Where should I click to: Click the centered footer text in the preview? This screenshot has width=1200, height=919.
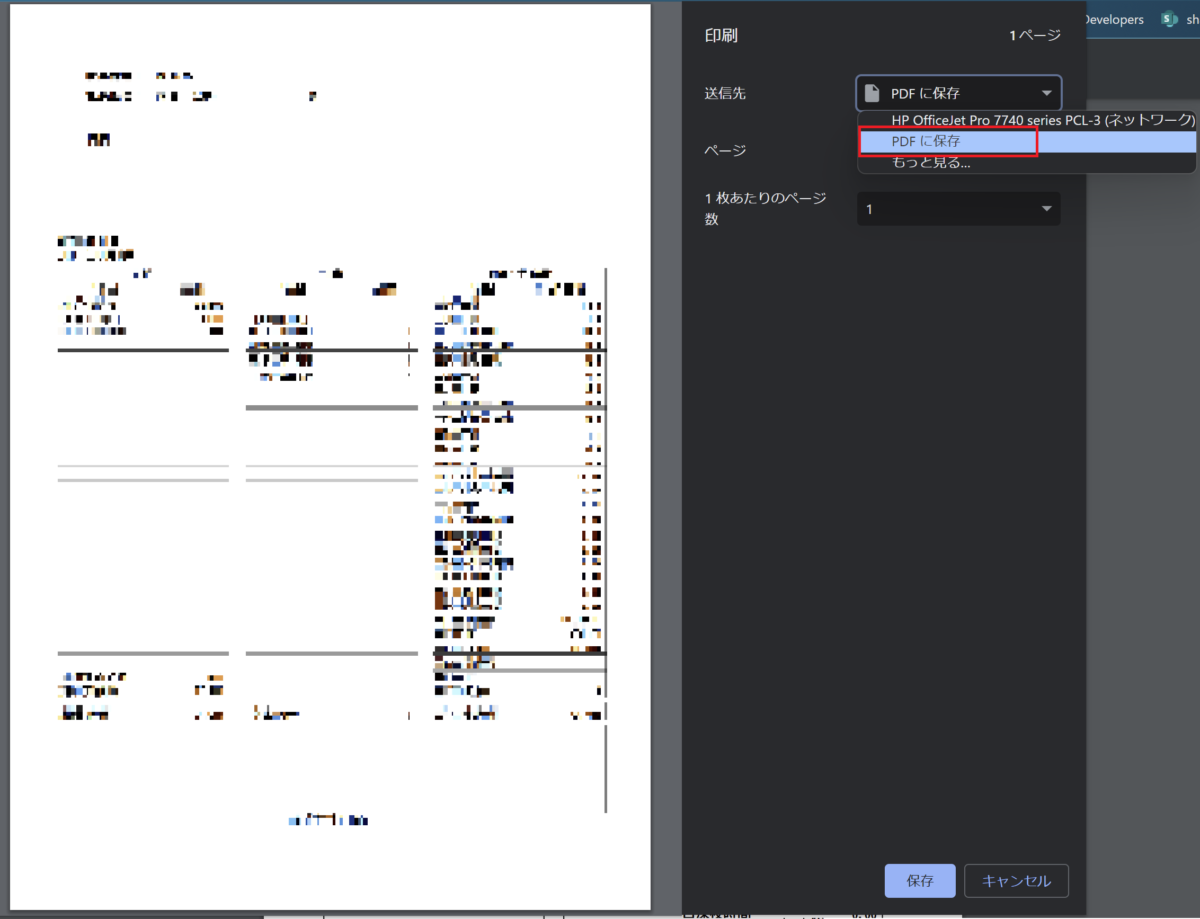pos(329,820)
